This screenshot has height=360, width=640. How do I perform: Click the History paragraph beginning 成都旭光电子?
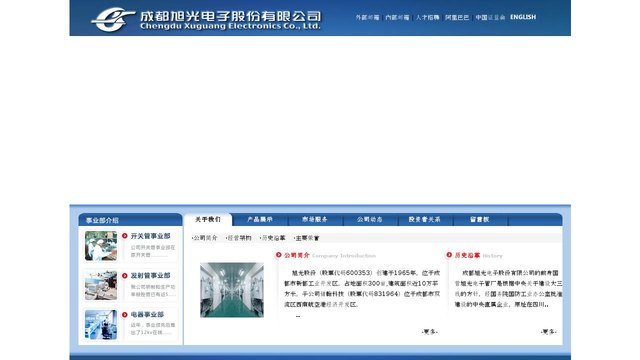508,289
